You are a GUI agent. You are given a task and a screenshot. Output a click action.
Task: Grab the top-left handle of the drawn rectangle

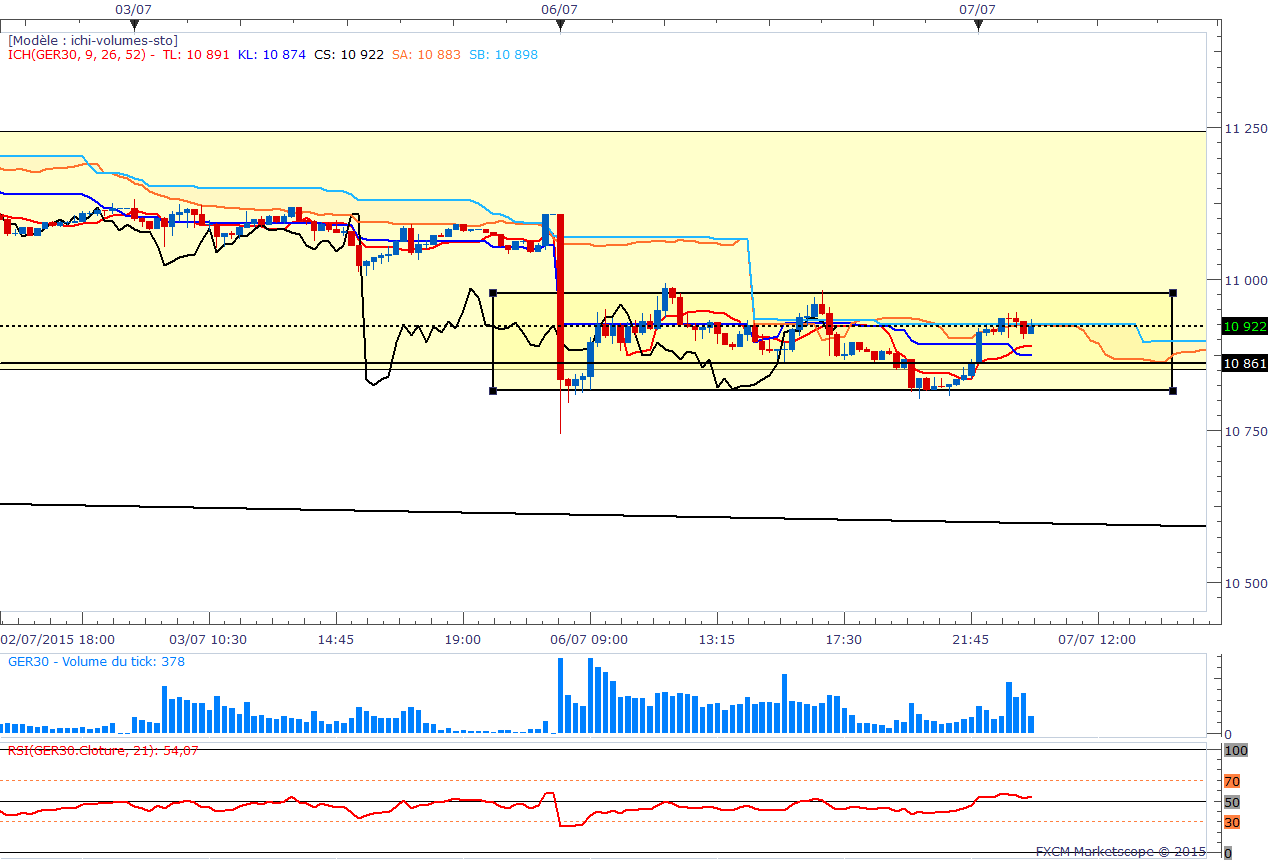(493, 293)
